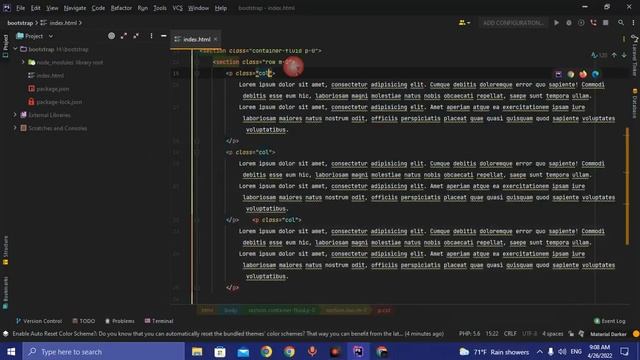Open page in Edge browser icon
The image size is (640, 360).
pyautogui.click(x=596, y=74)
